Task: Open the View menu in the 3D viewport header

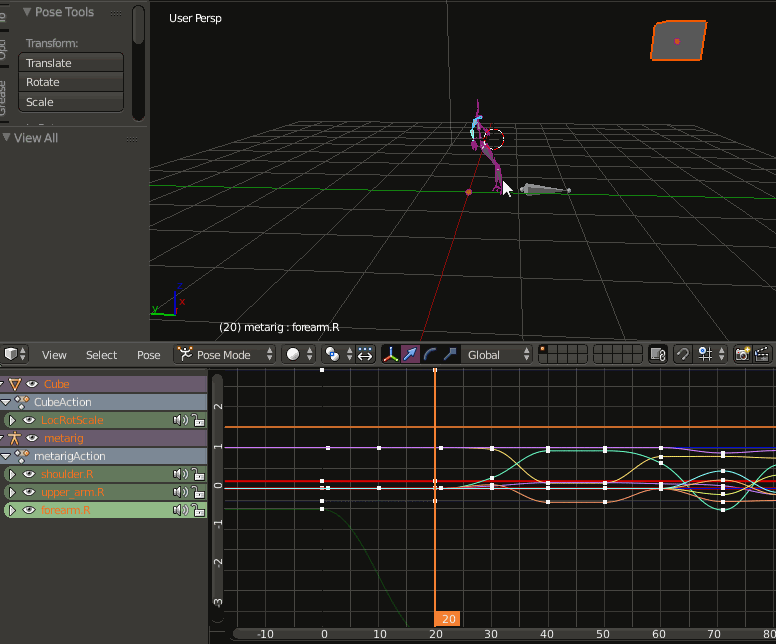Action: point(54,355)
